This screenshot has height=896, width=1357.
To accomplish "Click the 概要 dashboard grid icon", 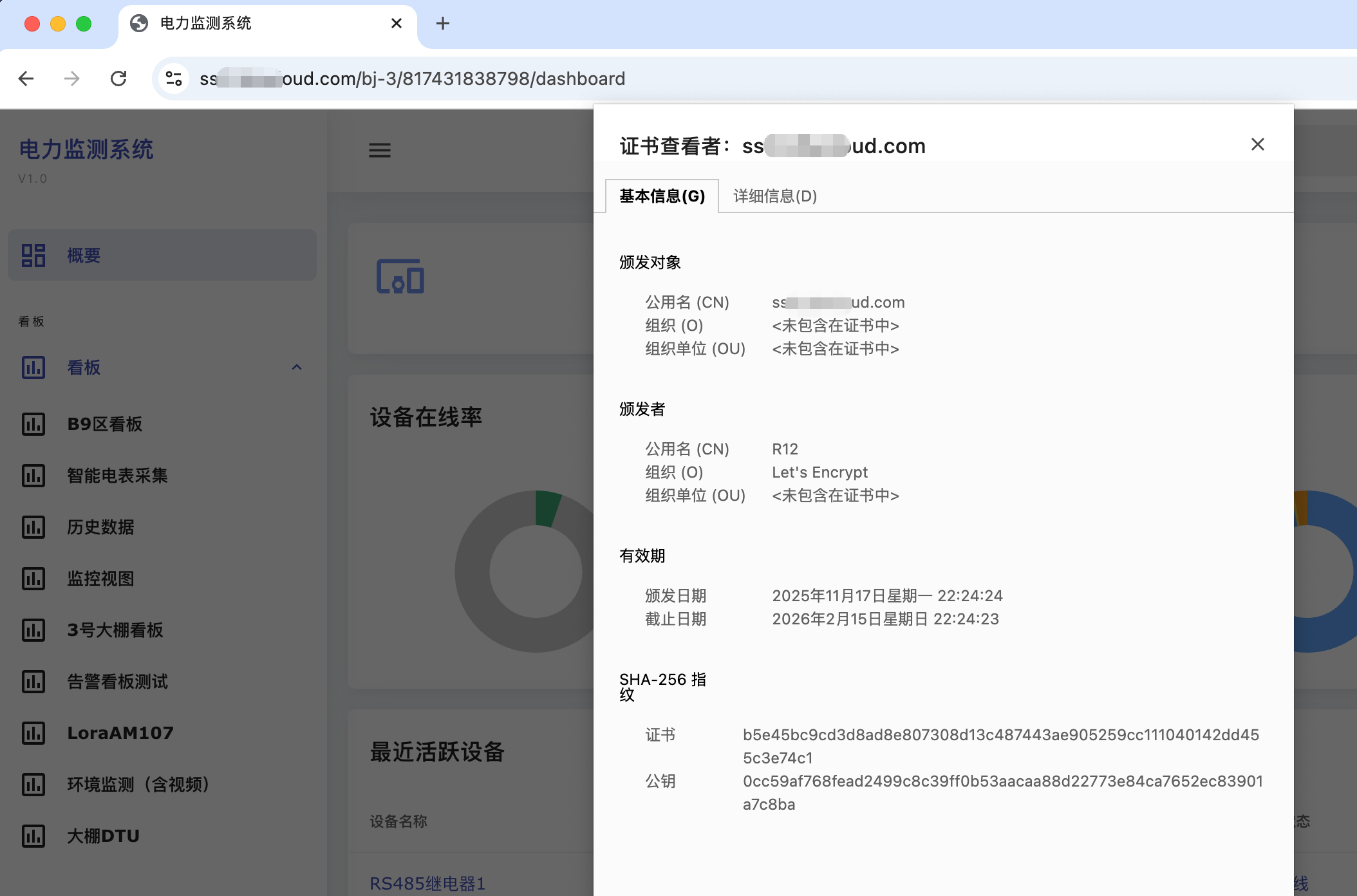I will coord(33,256).
